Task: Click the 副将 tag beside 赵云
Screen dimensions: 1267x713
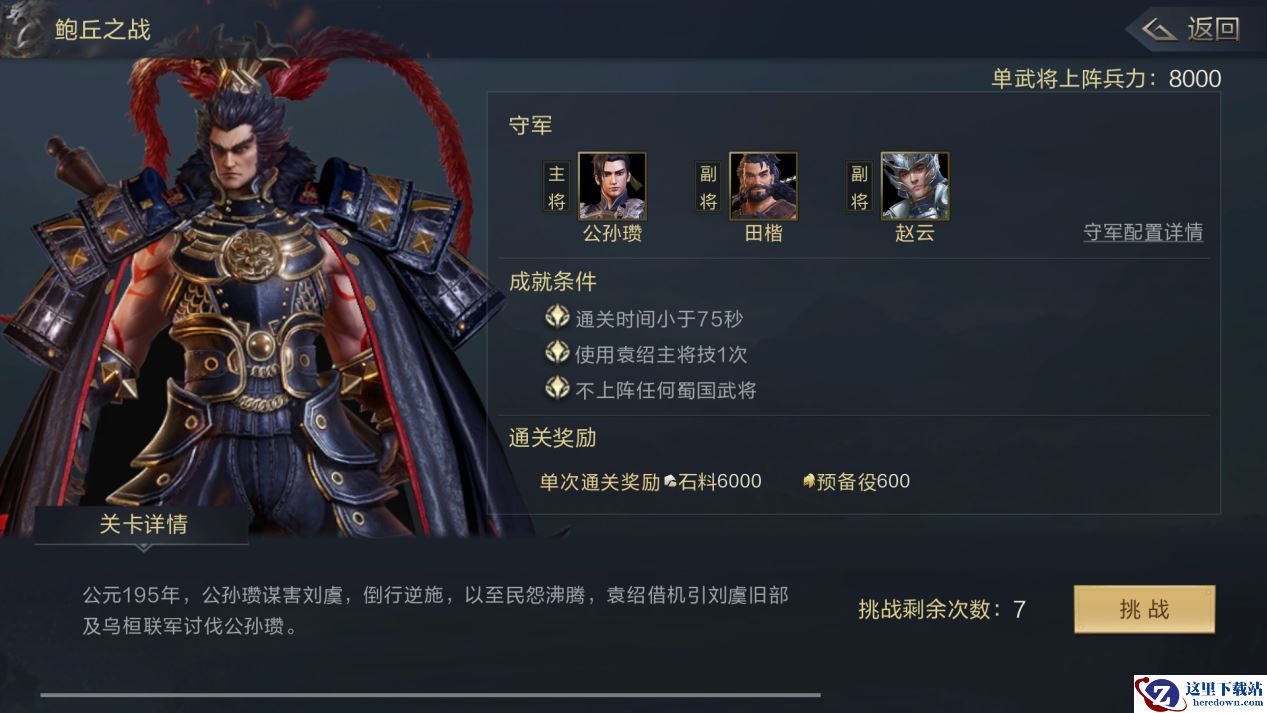Action: pyautogui.click(x=860, y=187)
